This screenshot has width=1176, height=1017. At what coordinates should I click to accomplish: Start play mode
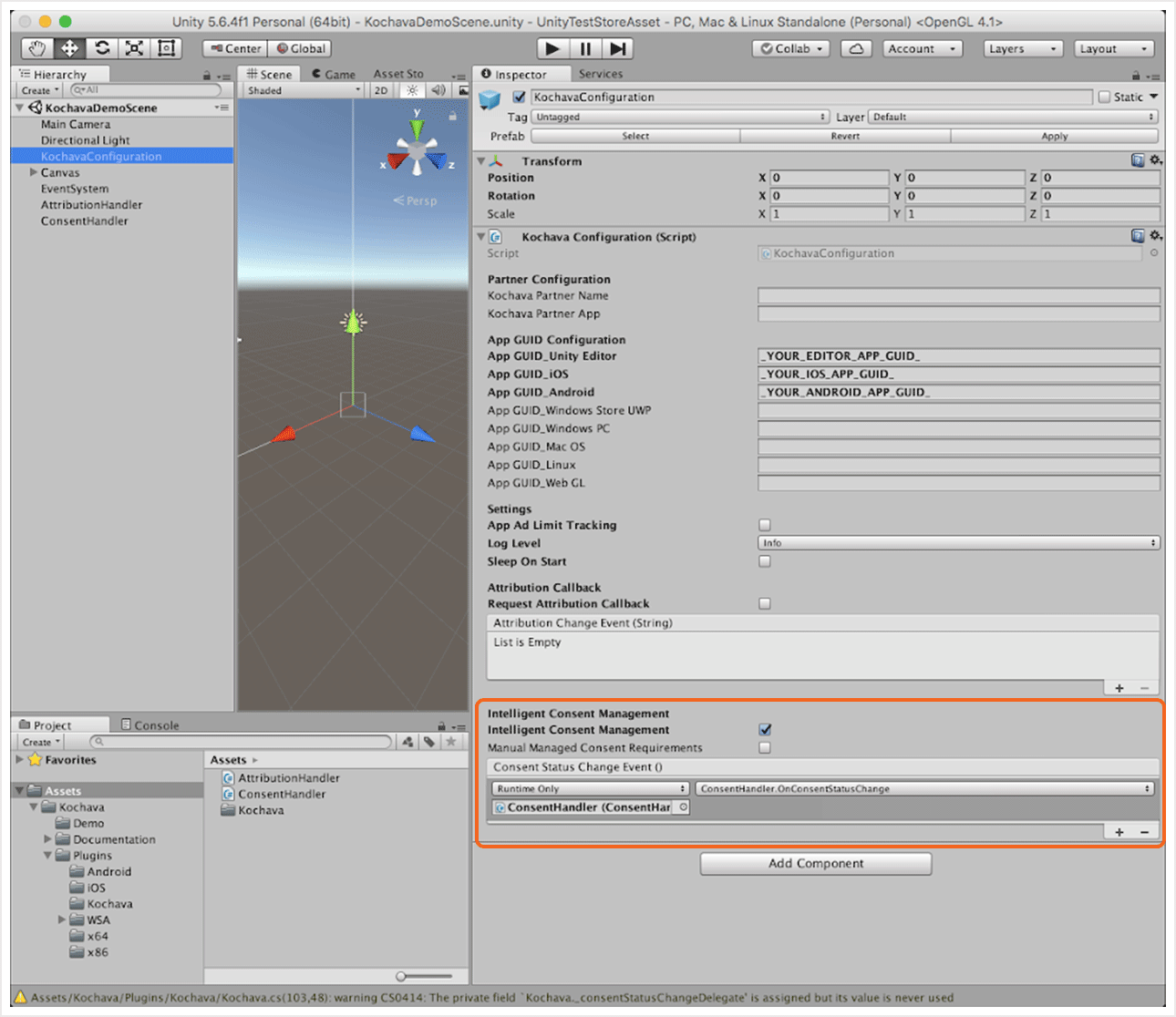[x=552, y=49]
